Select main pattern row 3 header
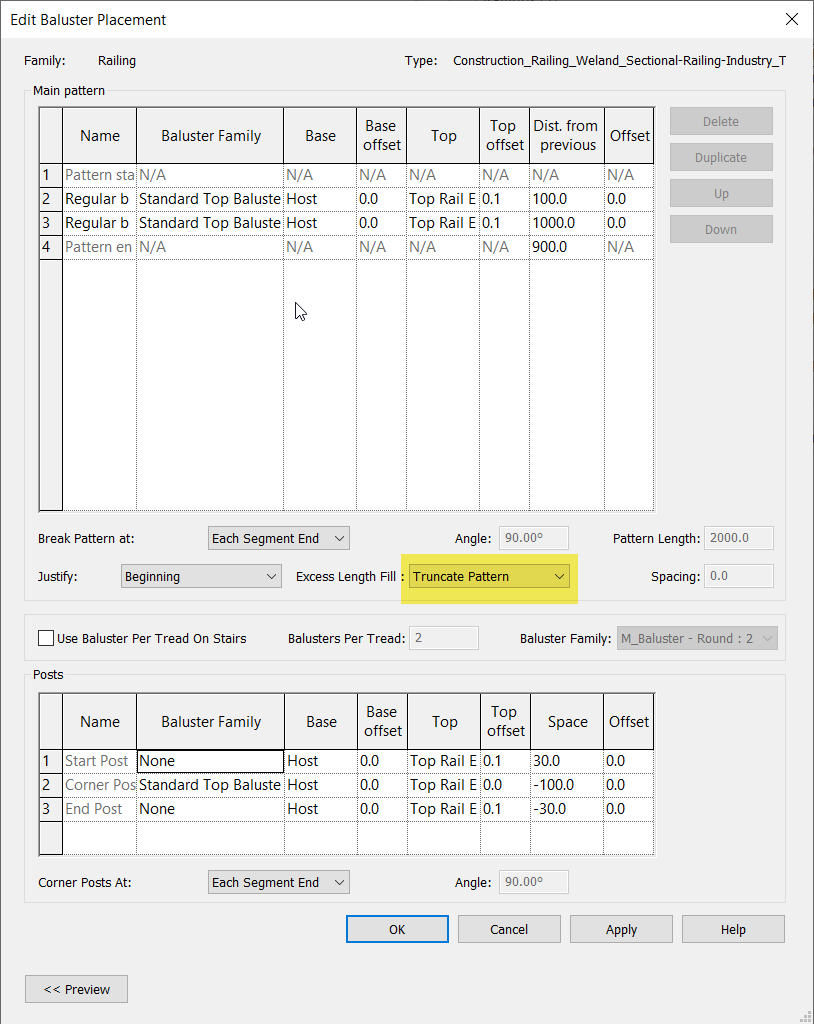 [51, 223]
